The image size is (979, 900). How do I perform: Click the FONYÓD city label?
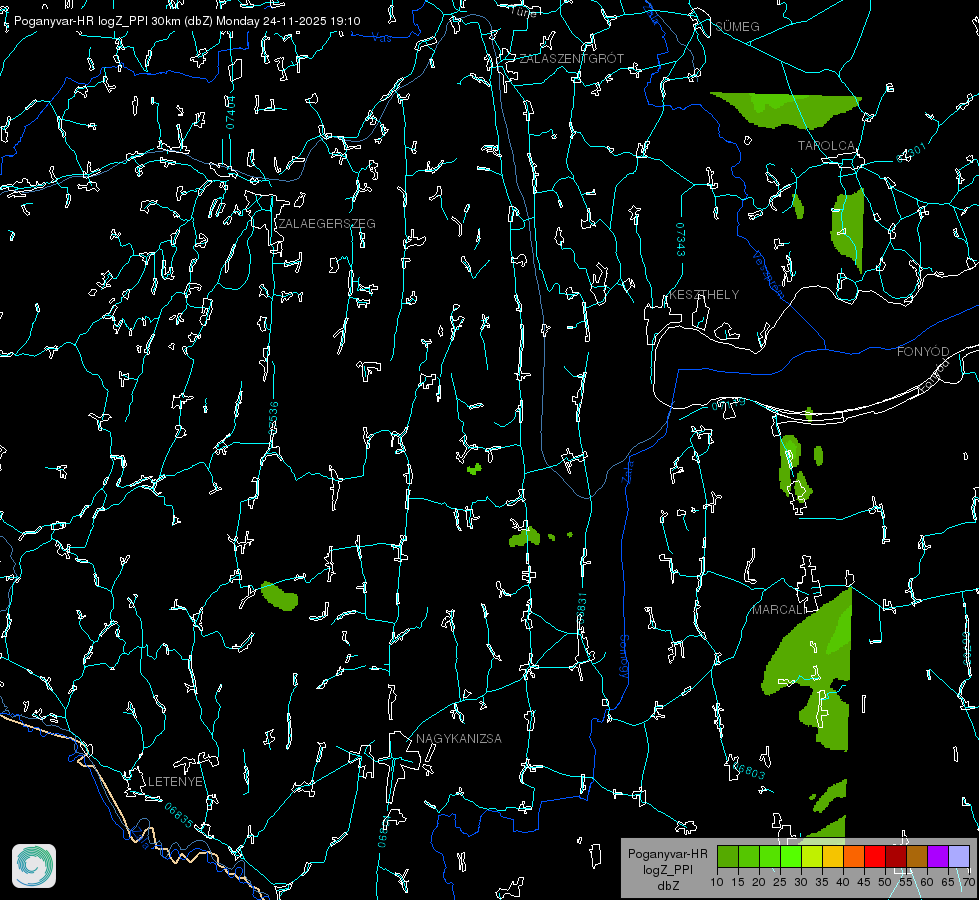923,352
